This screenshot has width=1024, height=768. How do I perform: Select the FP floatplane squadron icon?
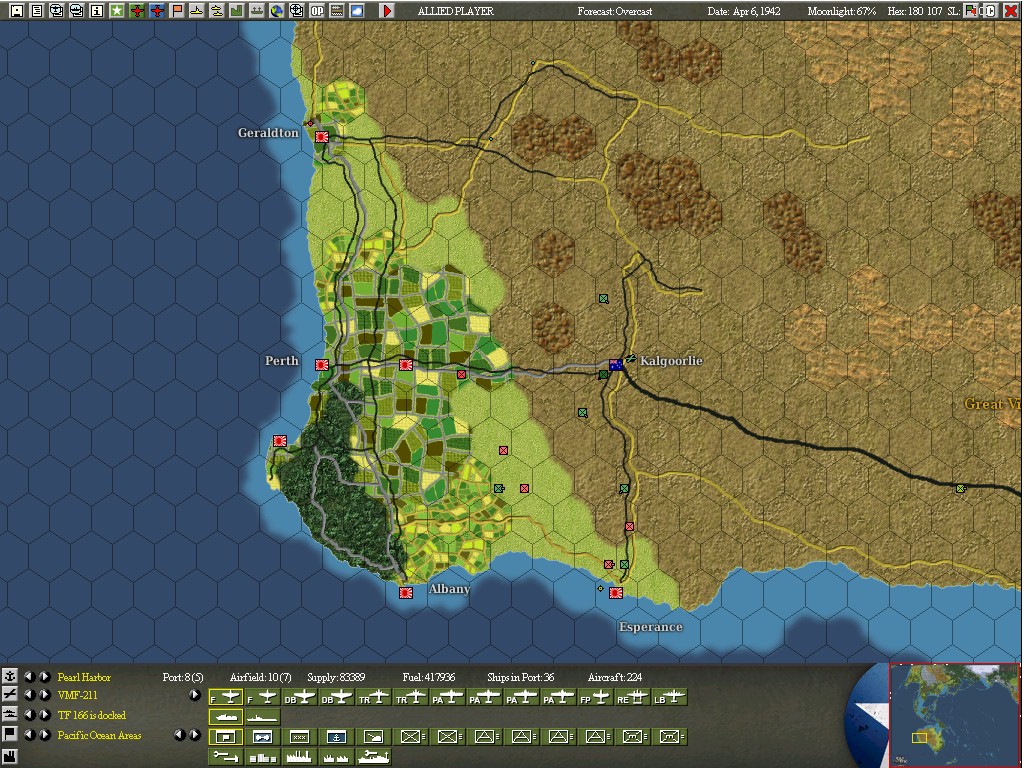[x=595, y=697]
